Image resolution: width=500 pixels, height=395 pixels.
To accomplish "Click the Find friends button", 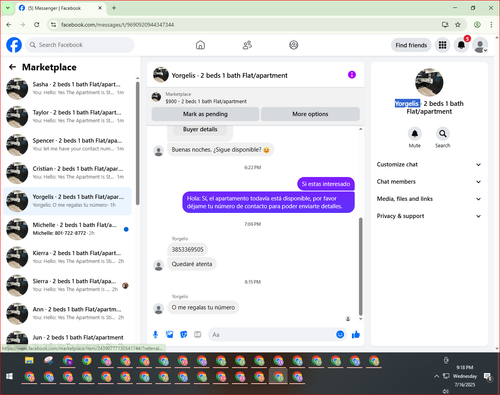I will coord(411,45).
